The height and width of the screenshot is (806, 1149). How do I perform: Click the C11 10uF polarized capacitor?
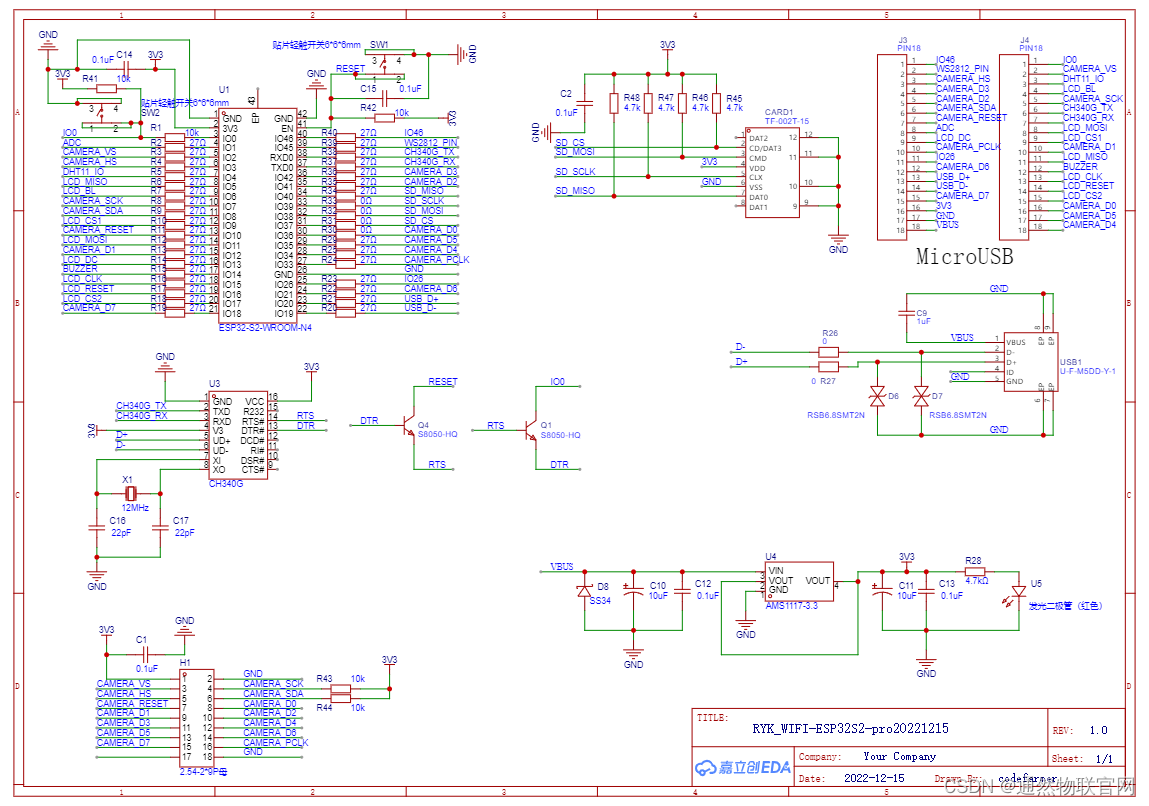(882, 591)
